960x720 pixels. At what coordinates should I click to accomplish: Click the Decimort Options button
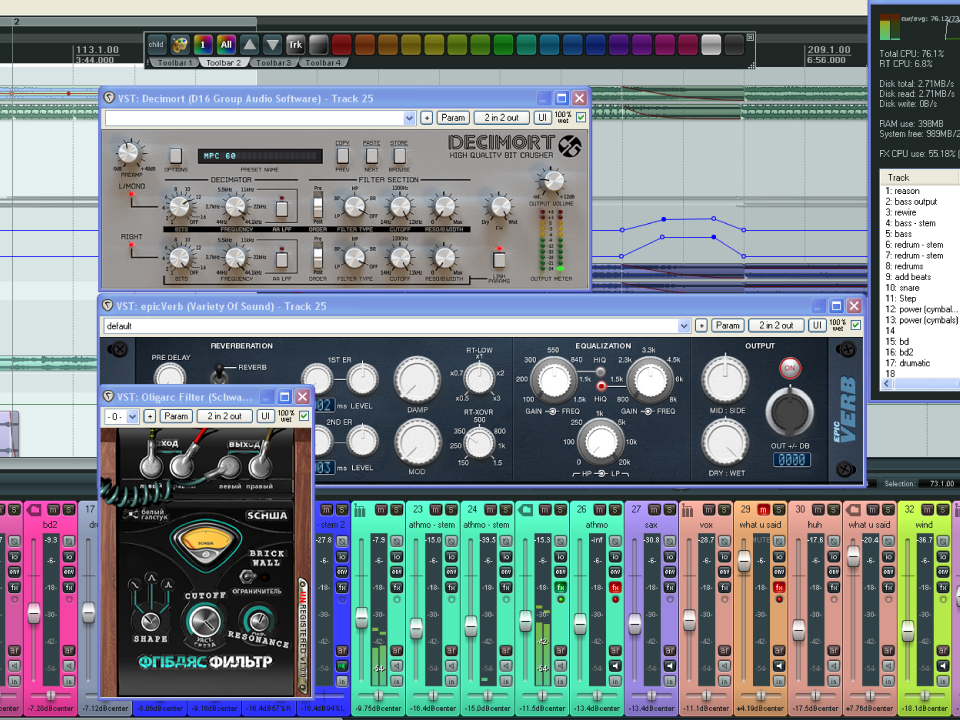[176, 156]
